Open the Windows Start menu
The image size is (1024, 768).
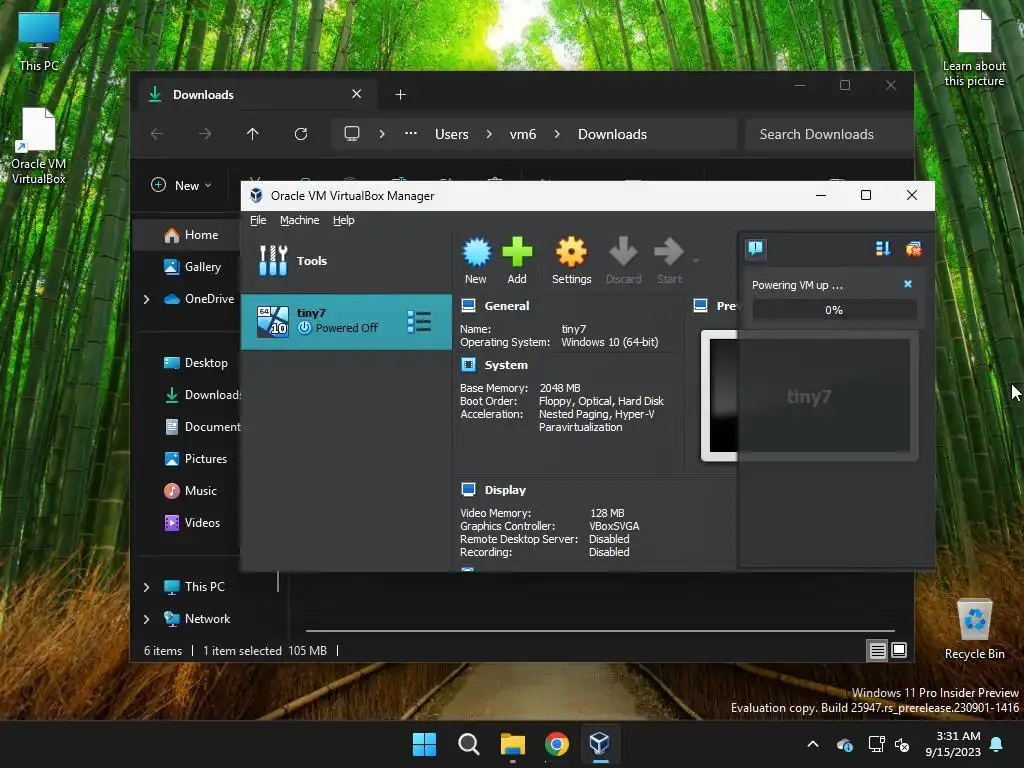(424, 744)
